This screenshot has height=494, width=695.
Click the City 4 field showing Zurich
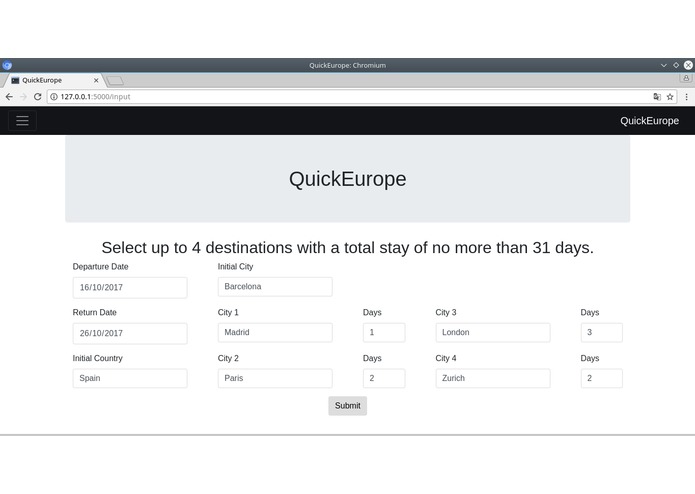493,378
